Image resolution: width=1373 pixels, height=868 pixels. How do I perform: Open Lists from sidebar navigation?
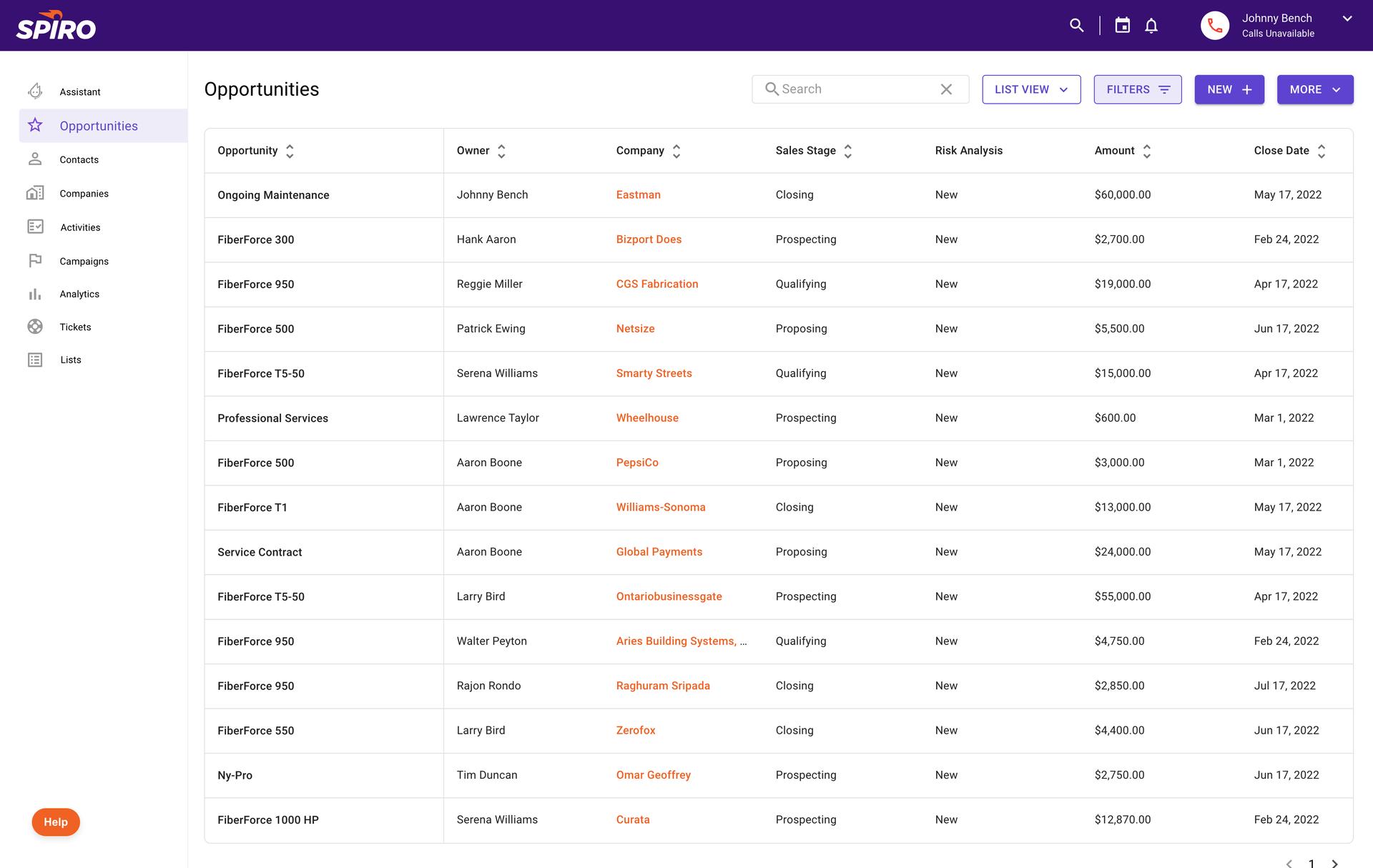pos(70,360)
